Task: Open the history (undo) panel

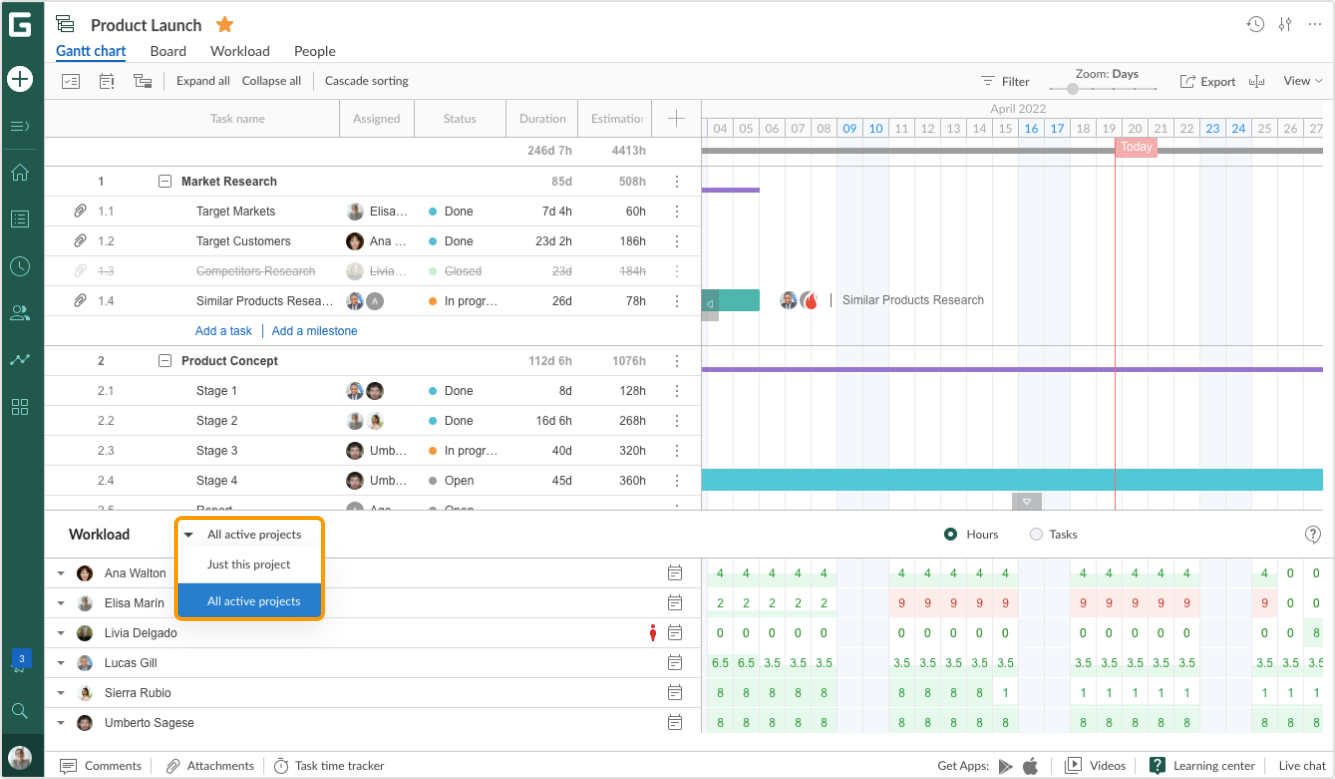Action: coord(1256,23)
